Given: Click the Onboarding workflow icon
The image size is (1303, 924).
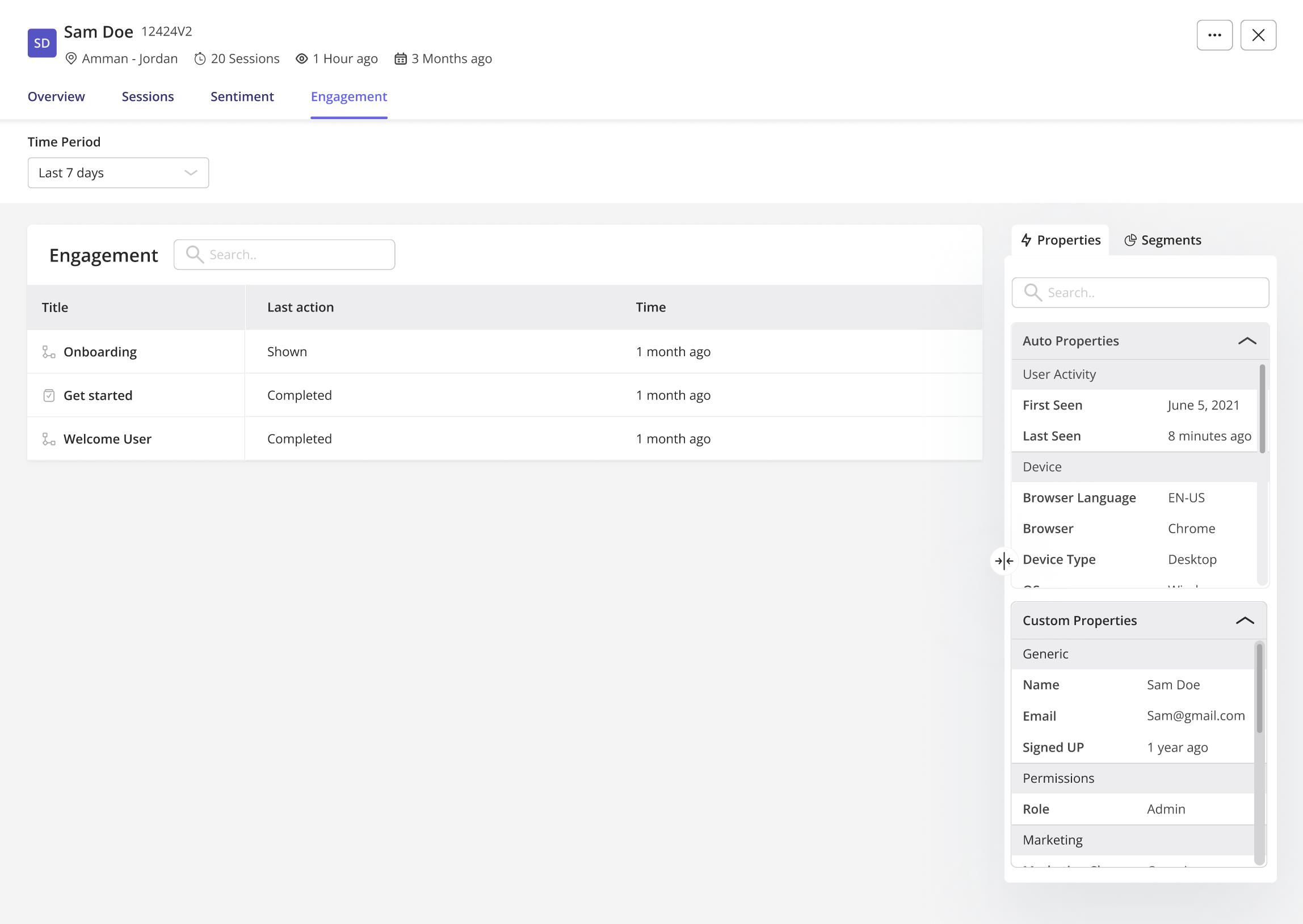Looking at the screenshot, I should 48,352.
